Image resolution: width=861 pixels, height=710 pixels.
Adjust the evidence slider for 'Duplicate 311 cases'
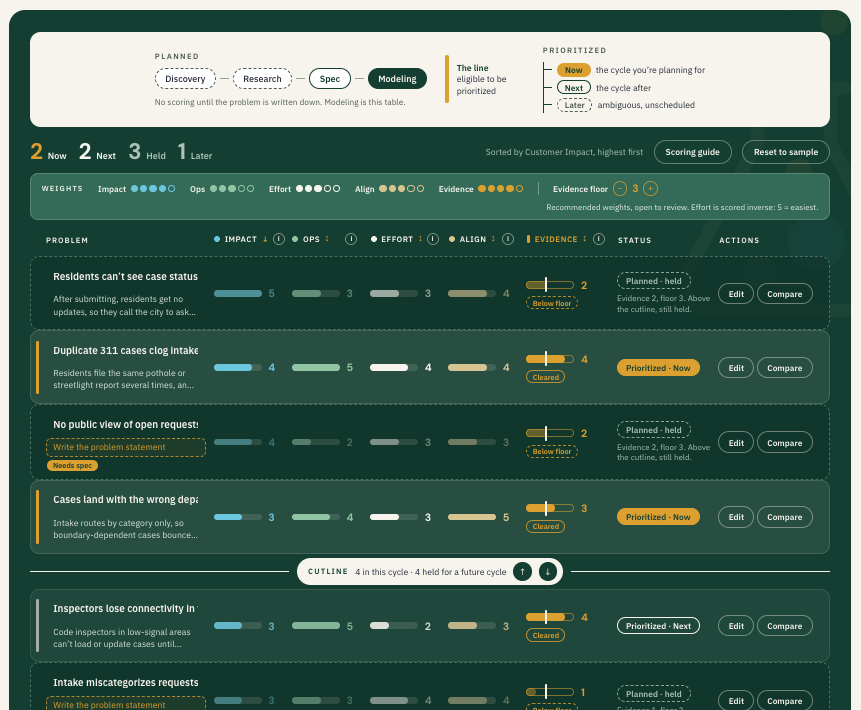pyautogui.click(x=550, y=359)
